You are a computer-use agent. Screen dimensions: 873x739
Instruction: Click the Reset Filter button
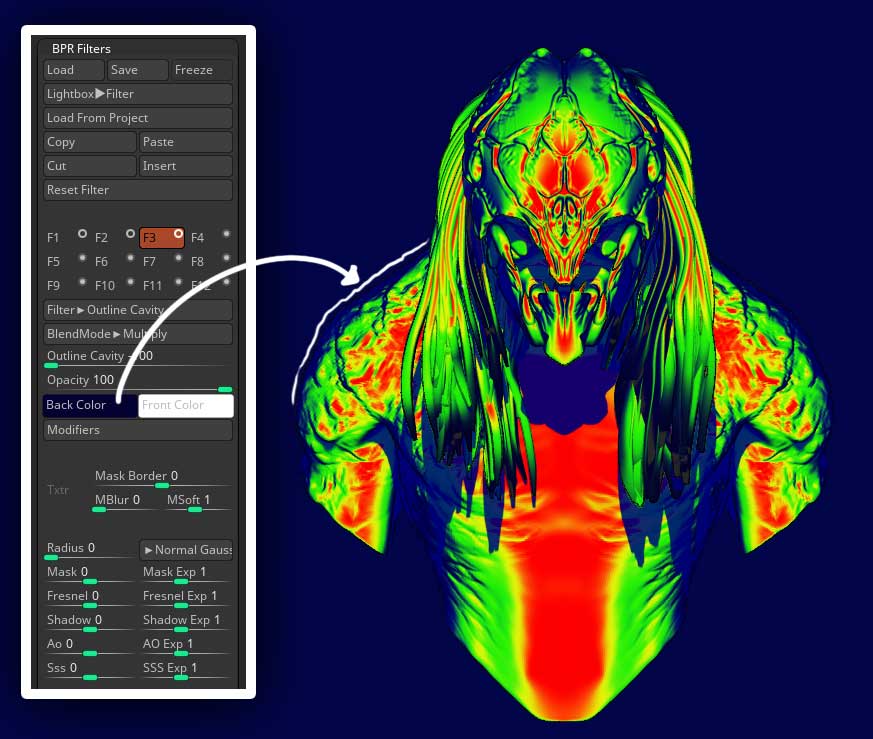[x=138, y=190]
